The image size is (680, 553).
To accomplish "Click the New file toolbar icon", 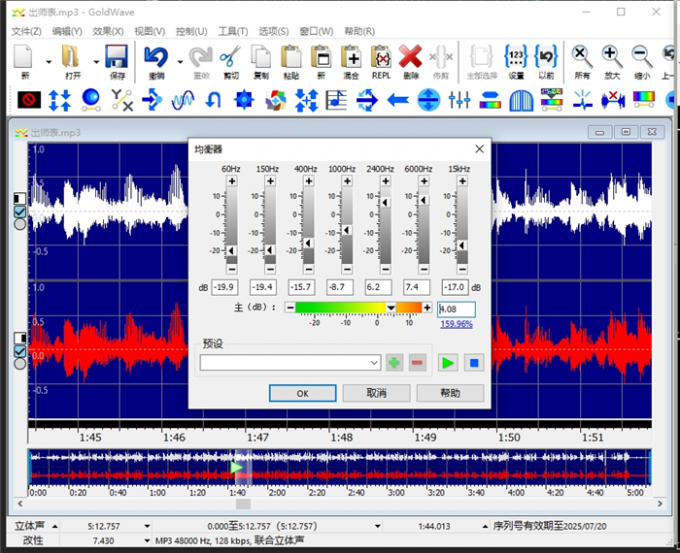I will 24,56.
